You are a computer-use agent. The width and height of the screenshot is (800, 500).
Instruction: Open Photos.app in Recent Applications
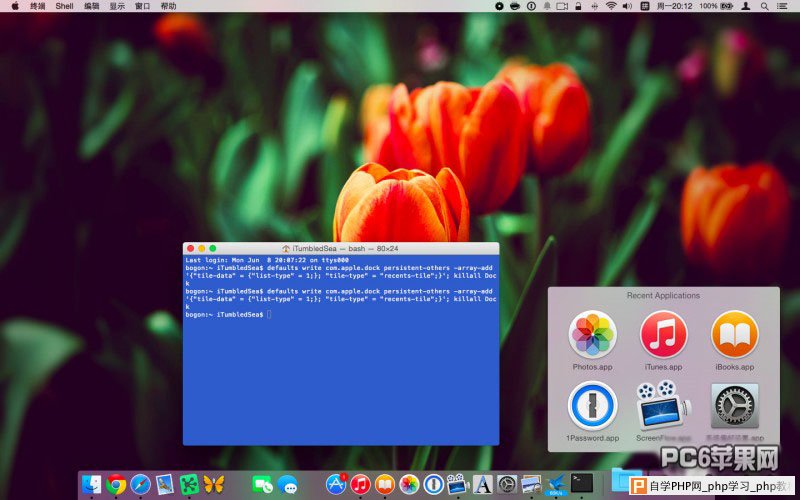592,335
